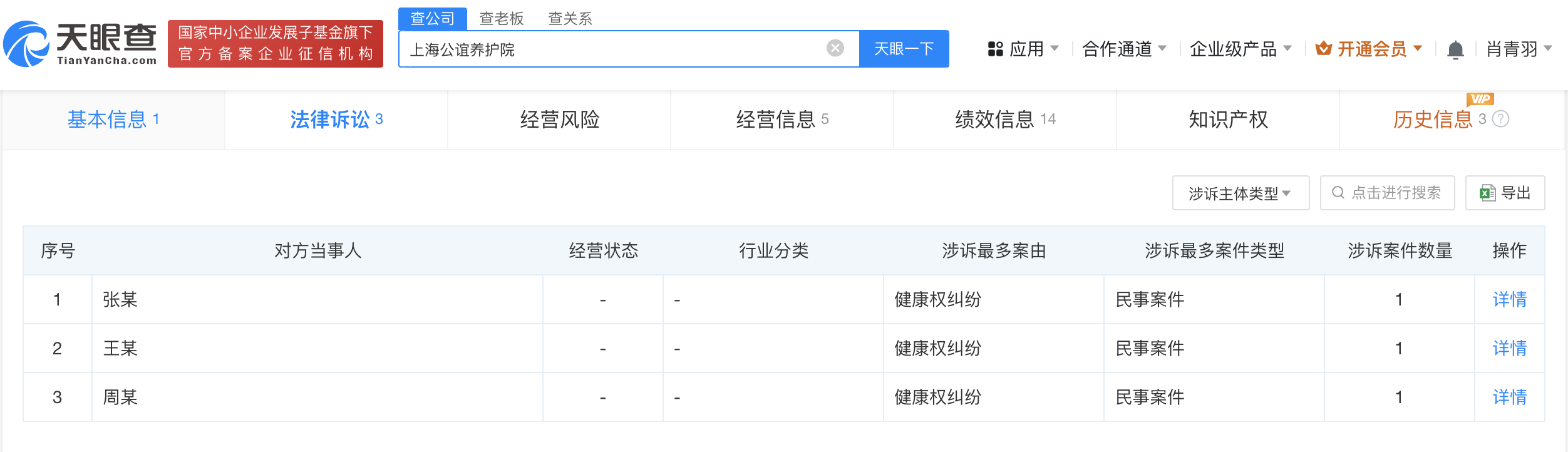Open the notification bell
The width and height of the screenshot is (1568, 452).
1455,49
